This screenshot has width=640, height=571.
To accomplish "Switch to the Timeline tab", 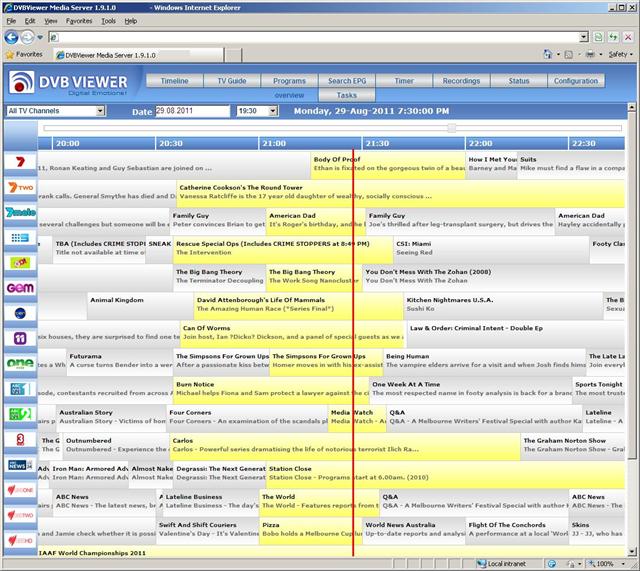I will (175, 81).
